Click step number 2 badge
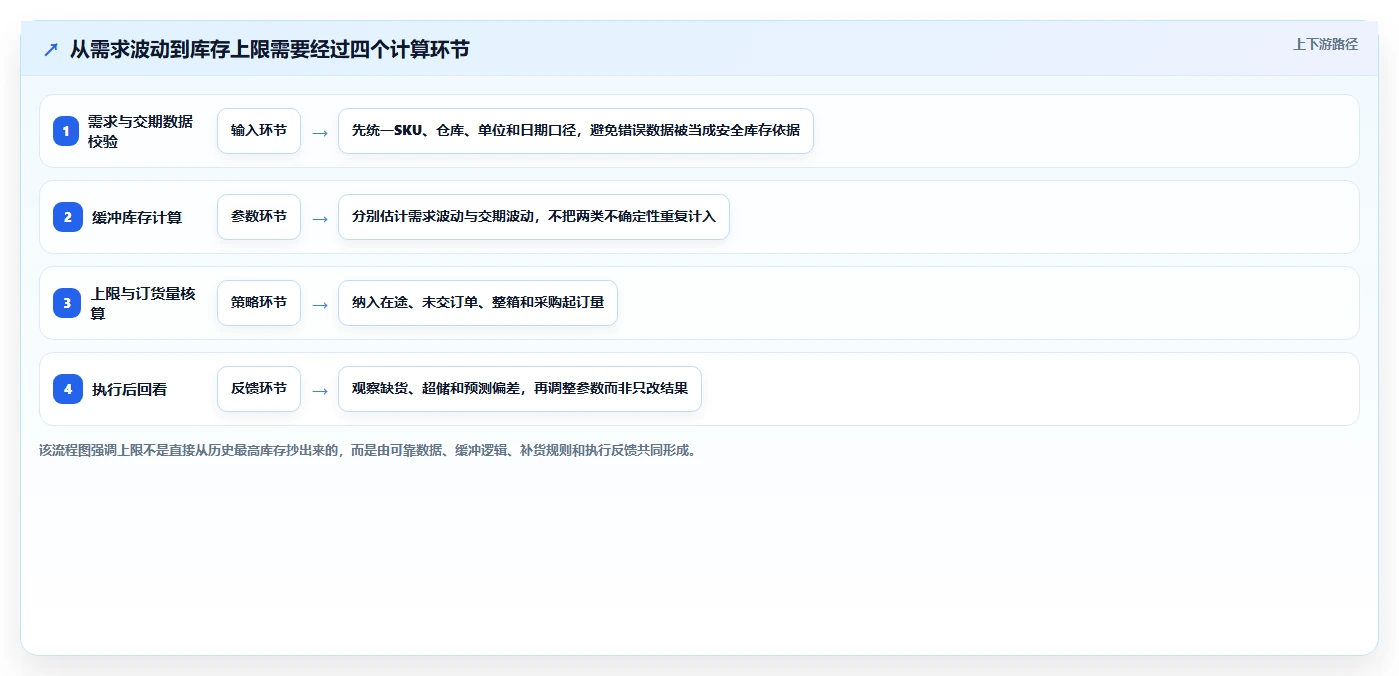This screenshot has width=1399, height=676. pyautogui.click(x=67, y=217)
